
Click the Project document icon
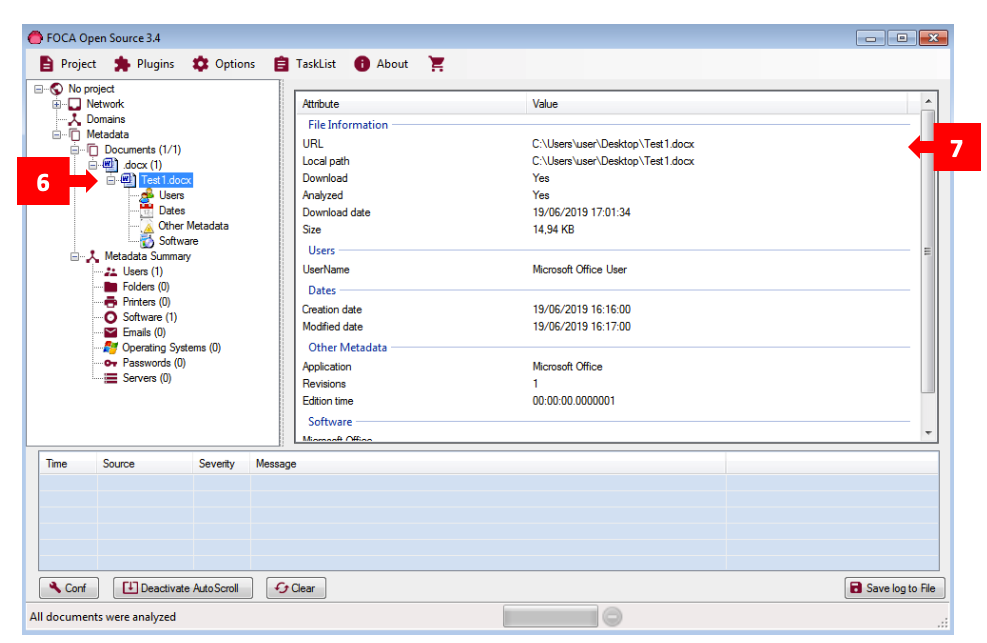[47, 64]
